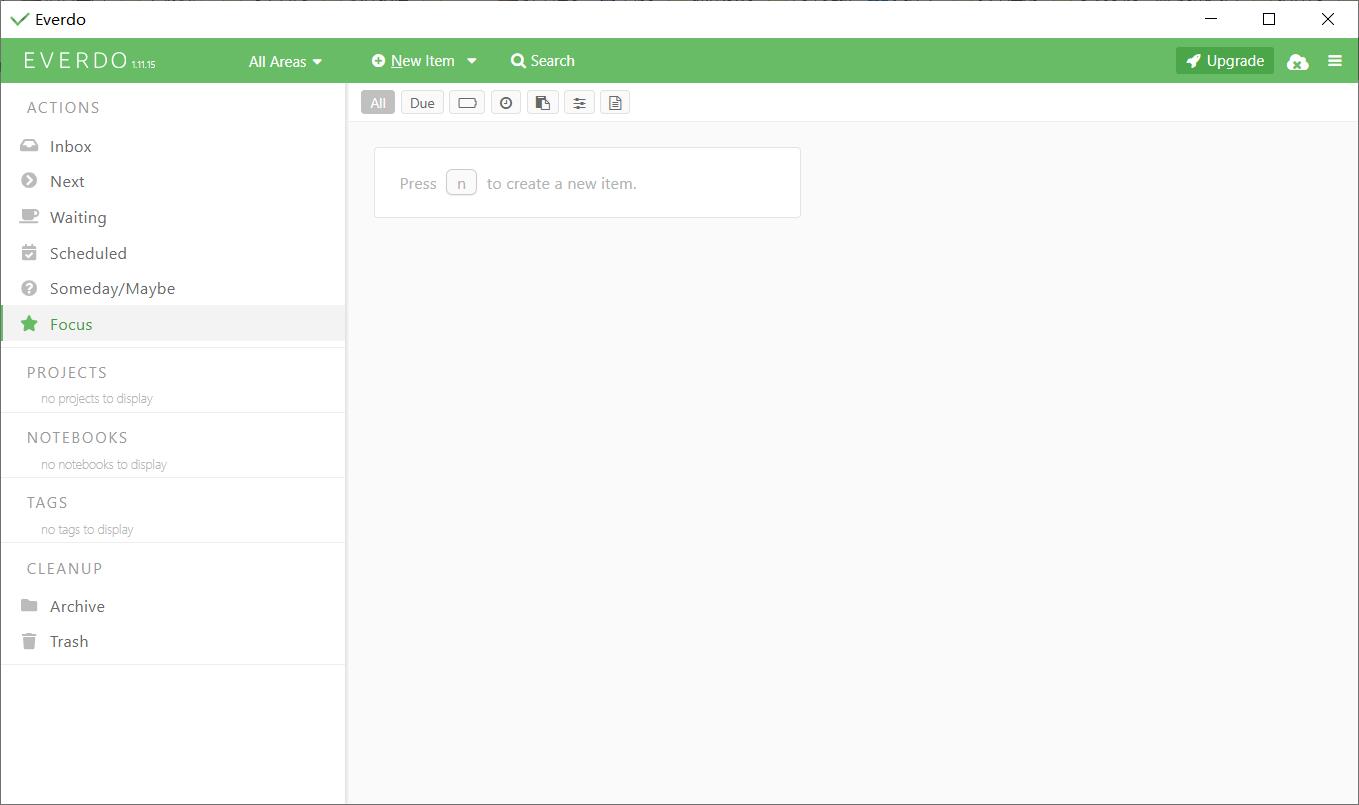
Task: Click the Upgrade button
Action: 1225,61
